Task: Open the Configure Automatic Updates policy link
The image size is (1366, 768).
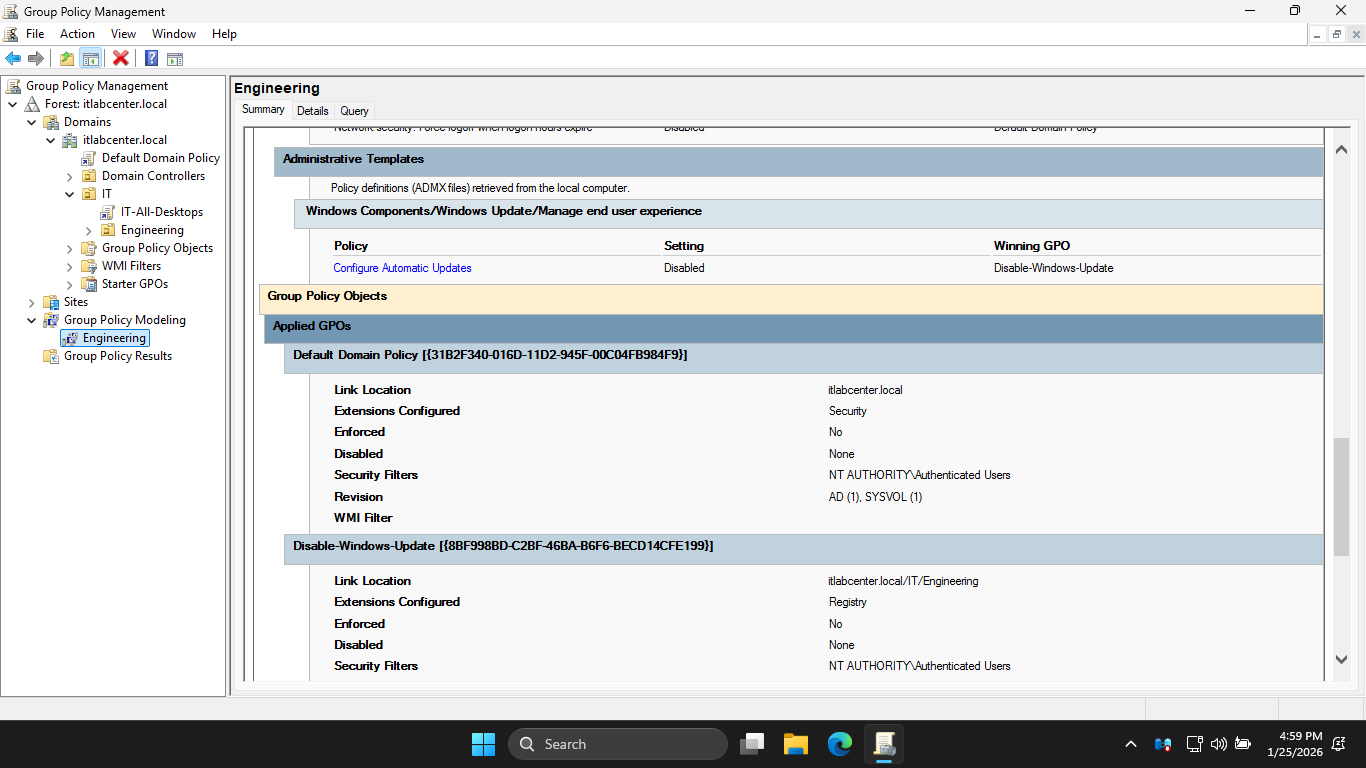Action: click(x=402, y=268)
